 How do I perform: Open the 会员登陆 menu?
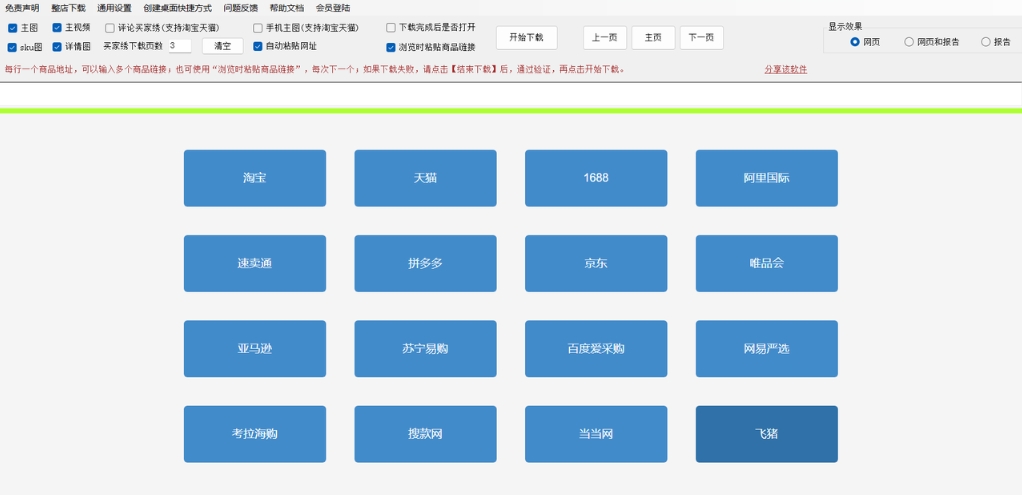(x=333, y=8)
